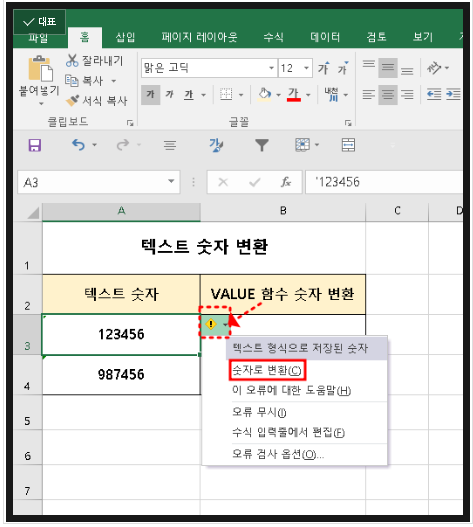The image size is (473, 527).
Task: Open underline style dropdown arrow
Action: coord(203,95)
